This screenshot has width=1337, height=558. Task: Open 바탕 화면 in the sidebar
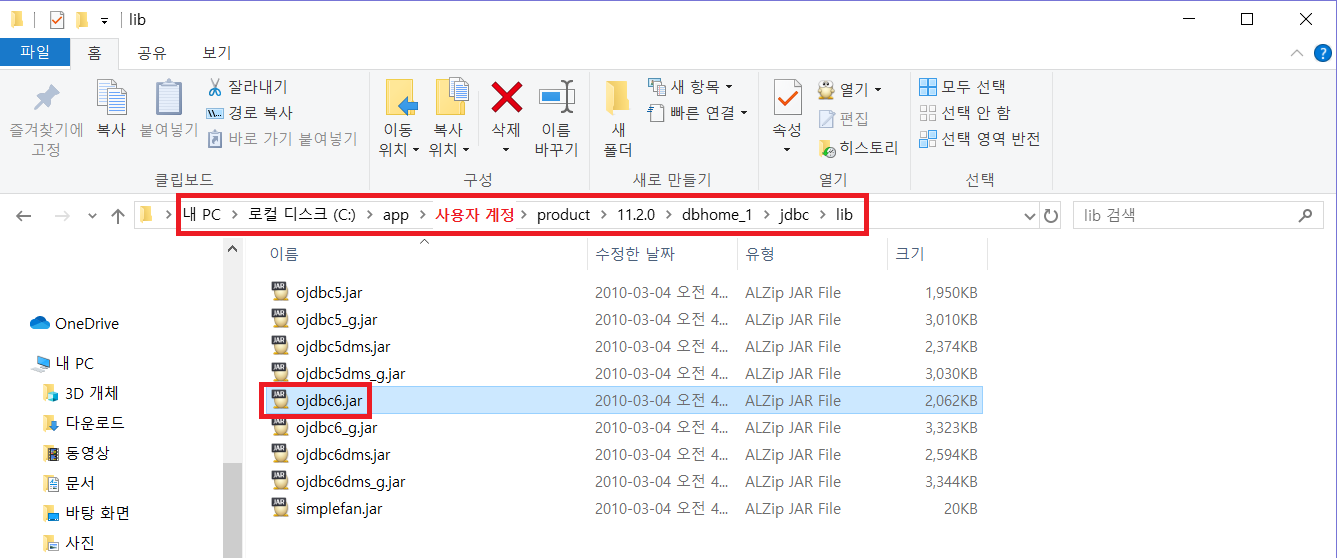point(86,513)
